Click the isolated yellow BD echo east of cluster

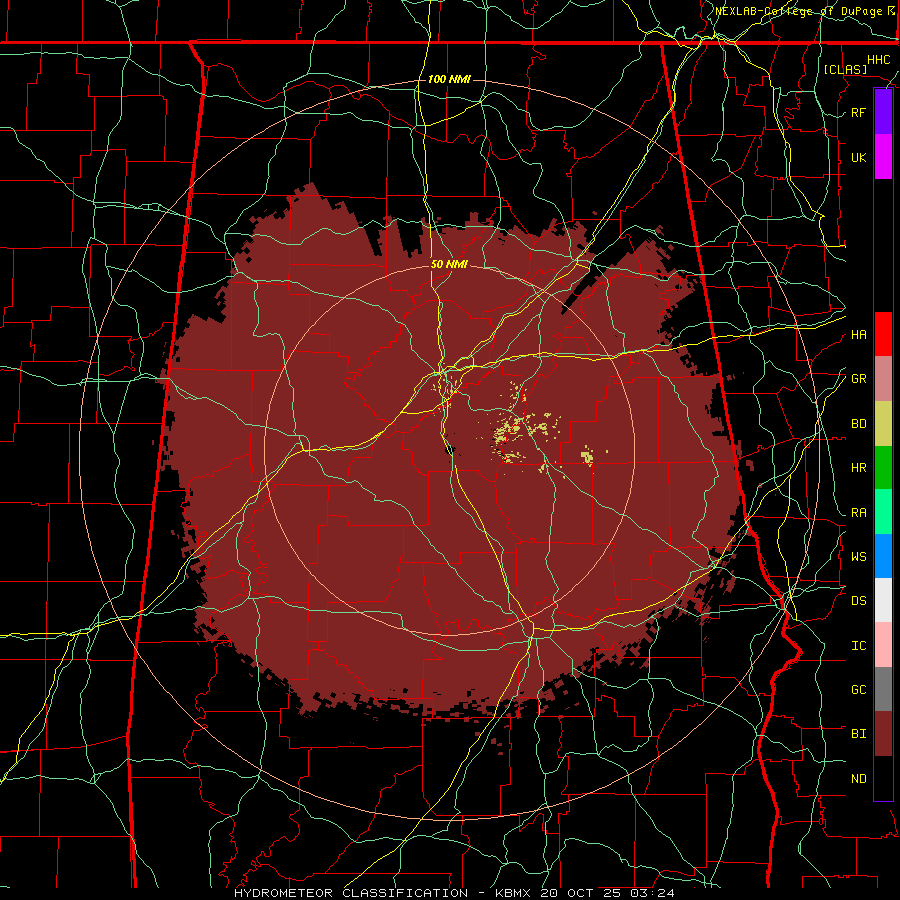click(x=587, y=457)
